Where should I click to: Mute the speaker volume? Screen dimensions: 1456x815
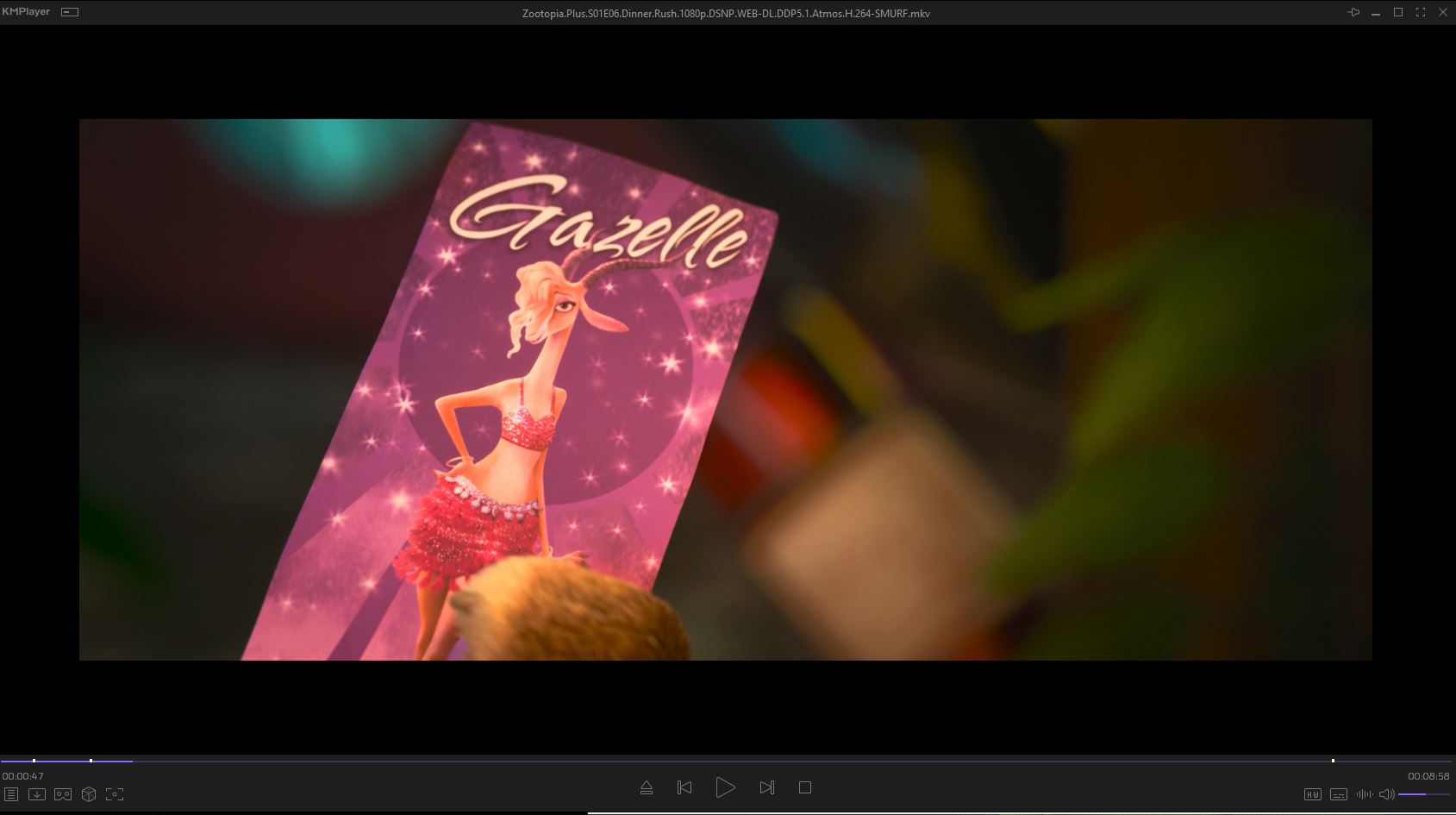pos(1386,794)
